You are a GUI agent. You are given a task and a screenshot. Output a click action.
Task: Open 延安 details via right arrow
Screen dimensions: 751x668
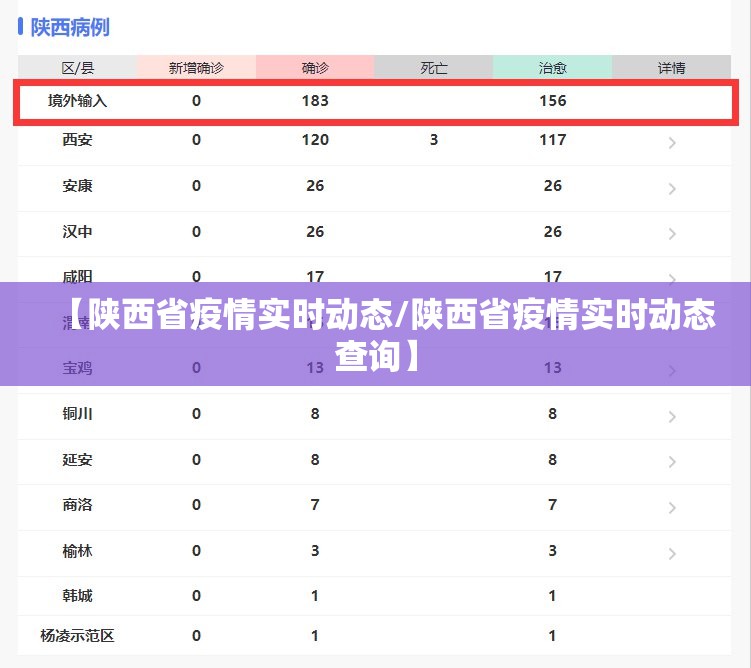point(672,463)
